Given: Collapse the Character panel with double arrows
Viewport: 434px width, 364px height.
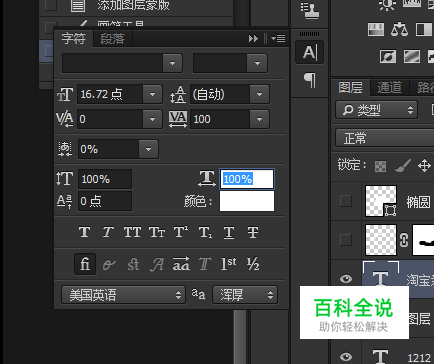Looking at the screenshot, I should tap(253, 39).
